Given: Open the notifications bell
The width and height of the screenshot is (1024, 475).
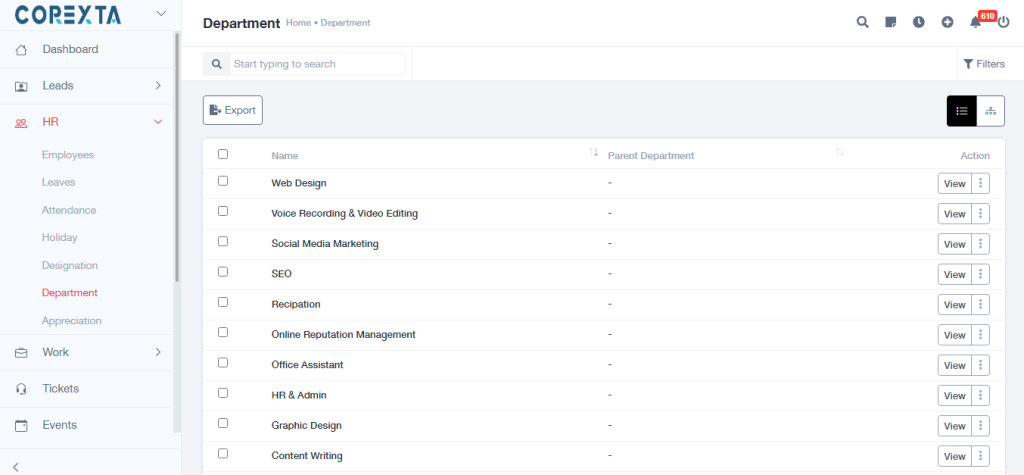Looking at the screenshot, I should [976, 22].
